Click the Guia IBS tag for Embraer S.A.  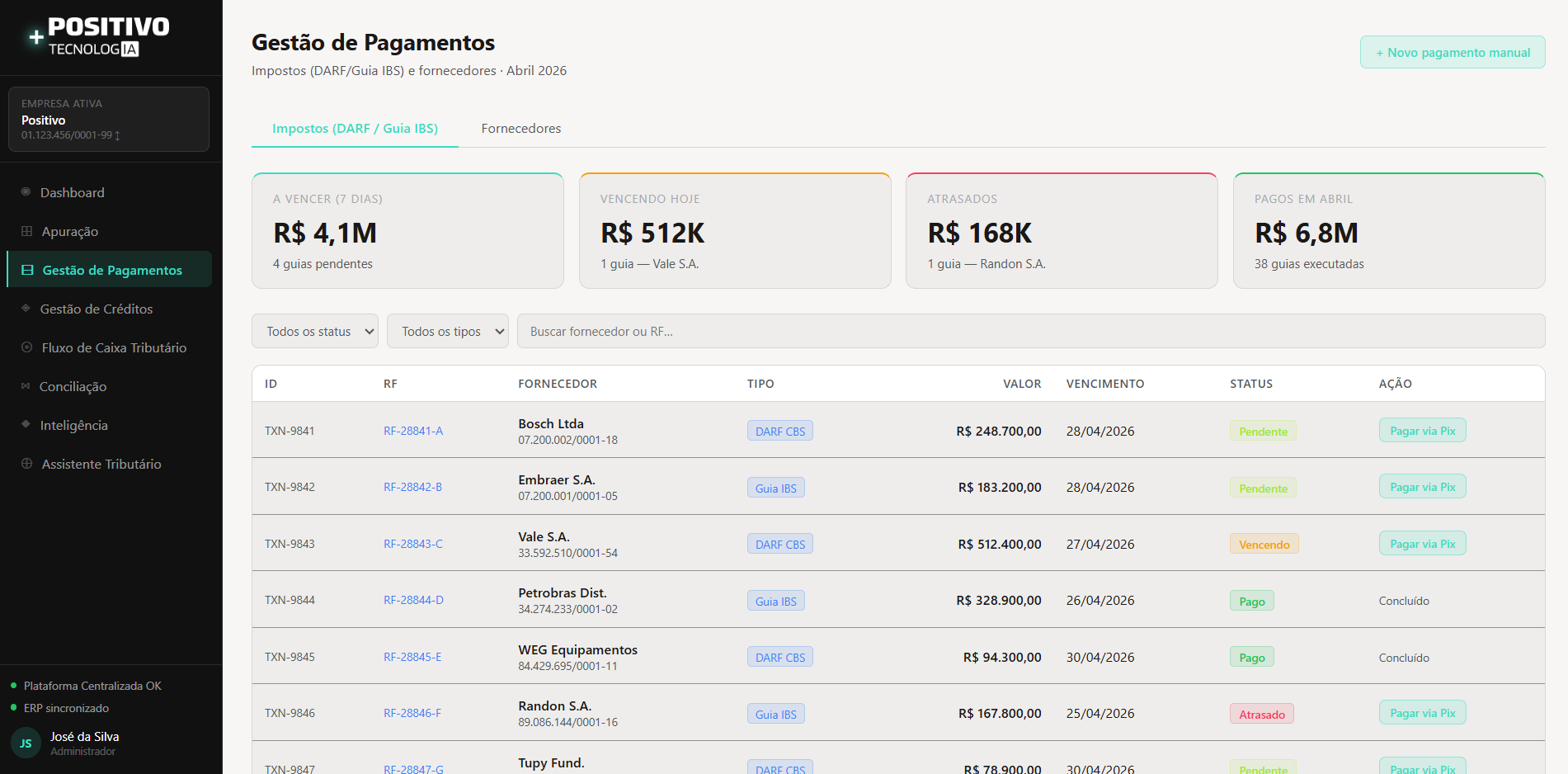click(x=776, y=488)
